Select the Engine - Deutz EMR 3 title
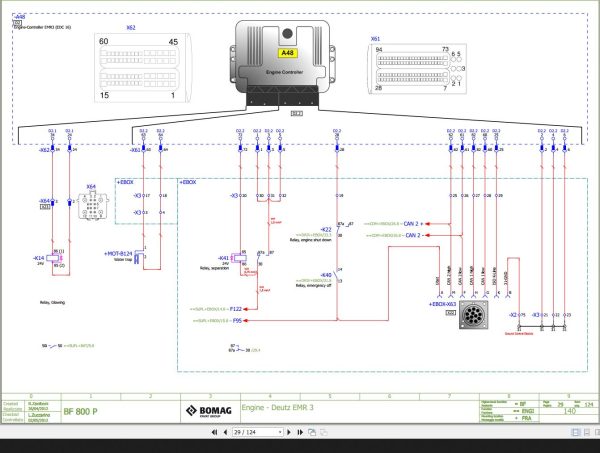The width and height of the screenshot is (600, 453). pos(277,407)
